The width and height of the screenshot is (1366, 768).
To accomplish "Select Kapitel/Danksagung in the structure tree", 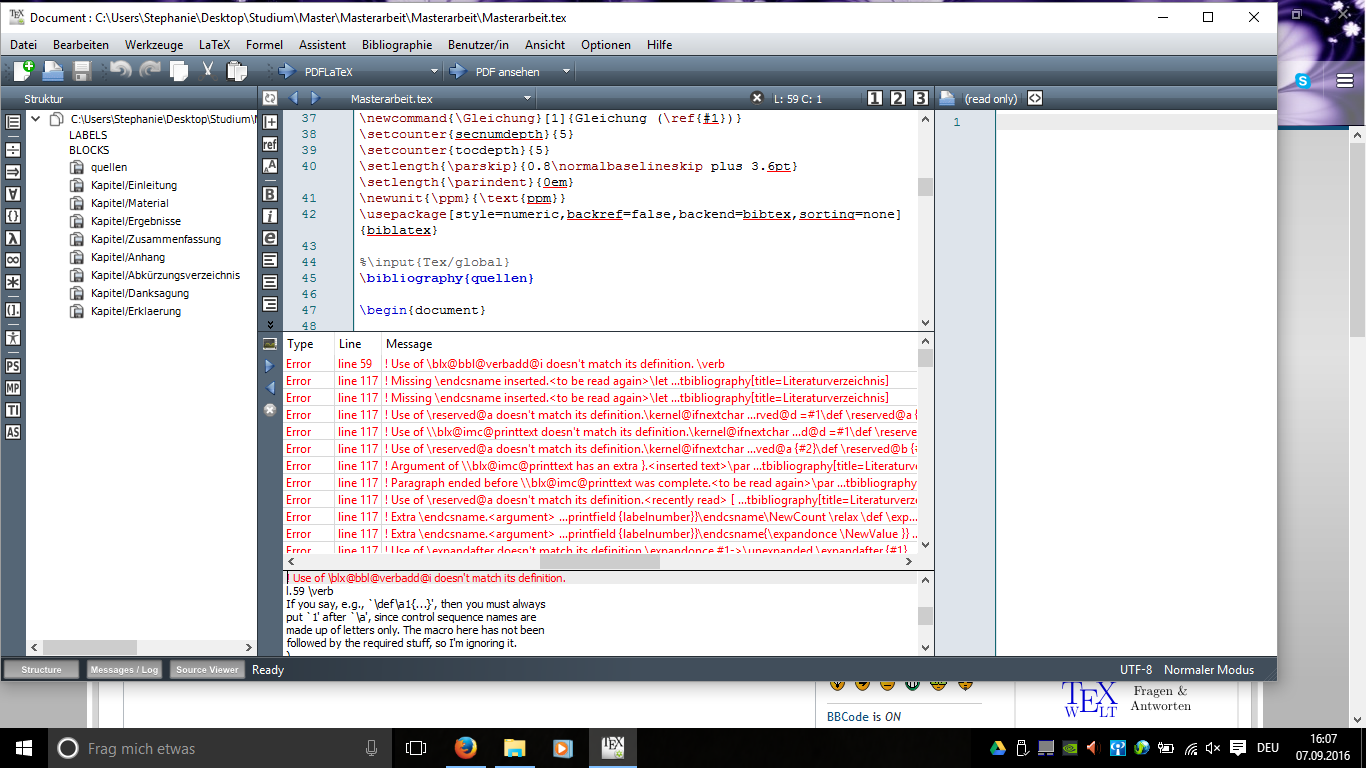I will 140,293.
